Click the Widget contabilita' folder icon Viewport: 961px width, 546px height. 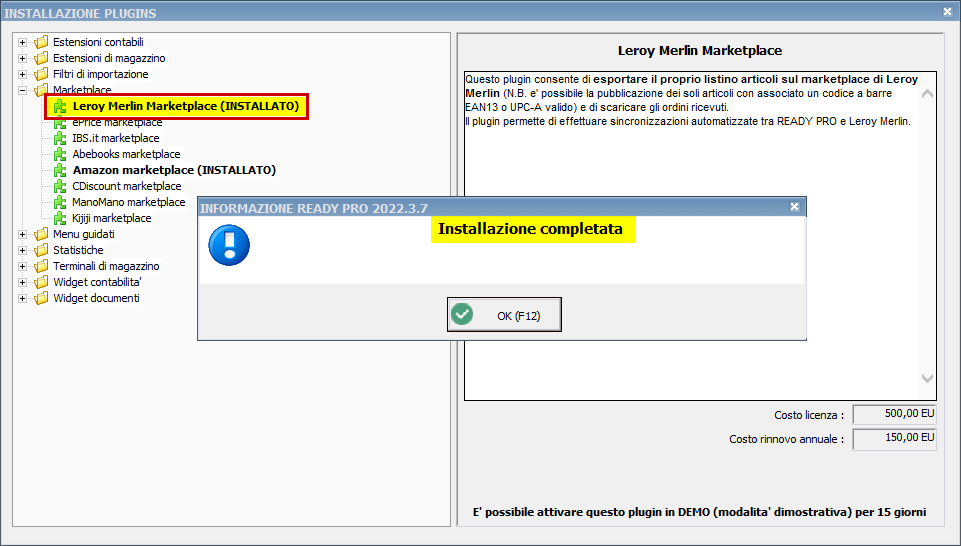(x=41, y=282)
